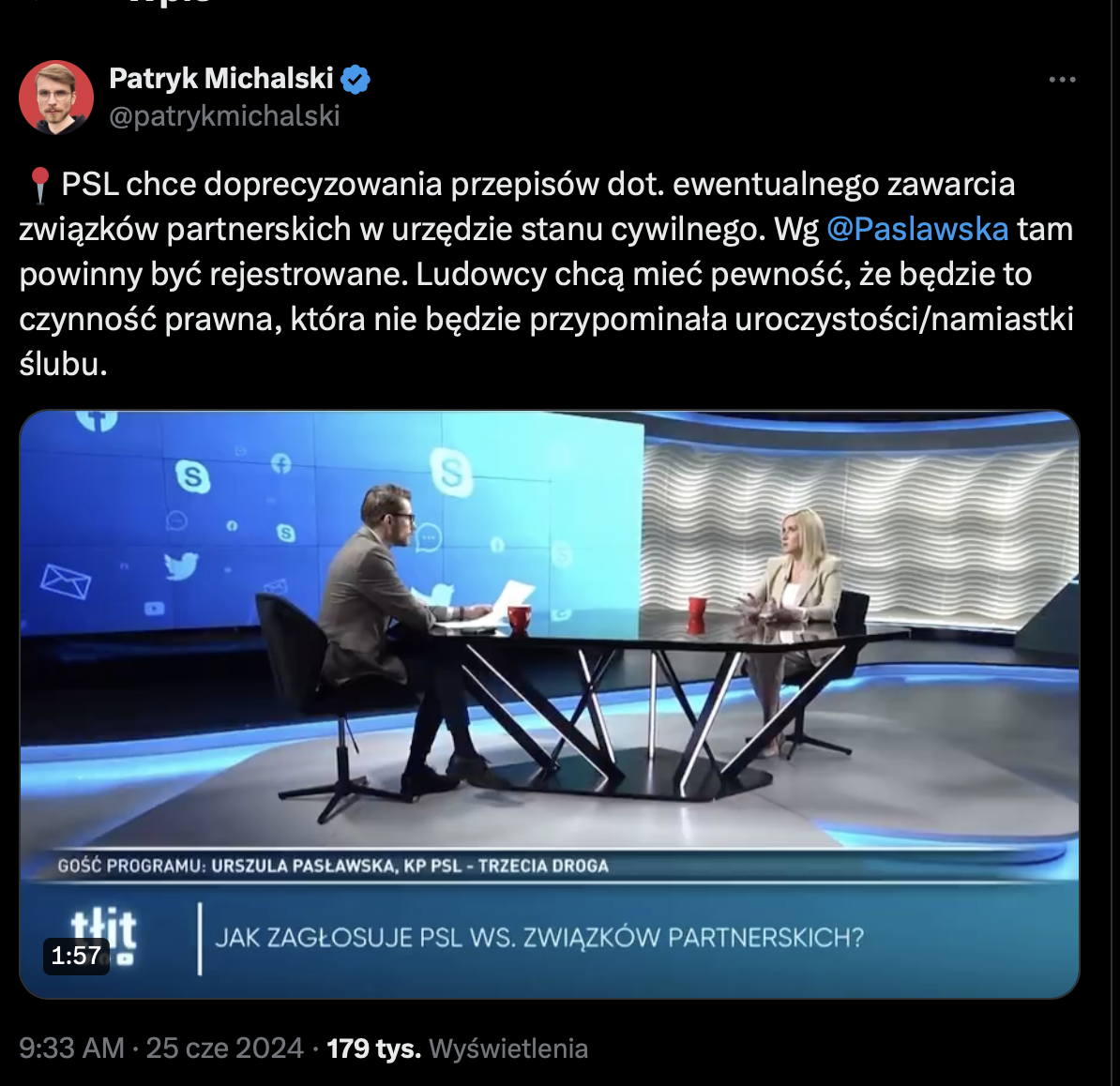Click the small YouTube icon on studio backdrop

[154, 609]
